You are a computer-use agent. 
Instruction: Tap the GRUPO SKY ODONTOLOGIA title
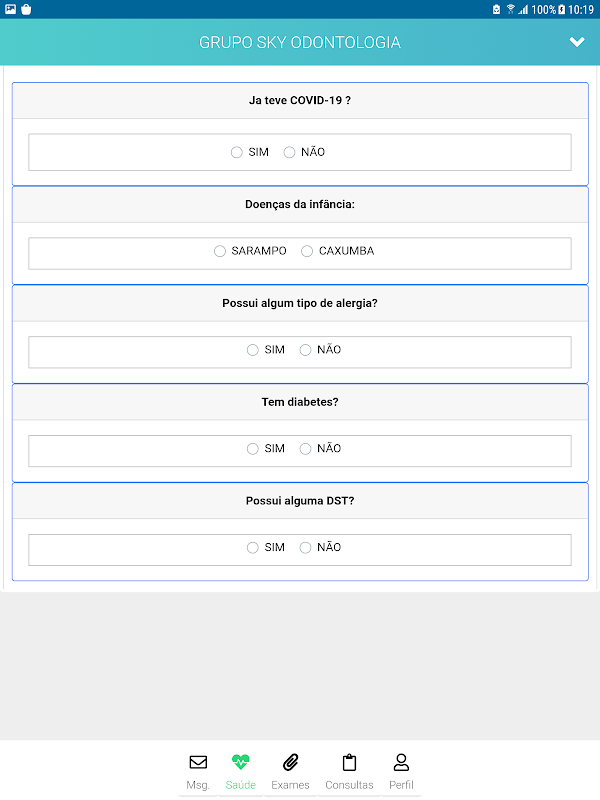click(x=300, y=42)
